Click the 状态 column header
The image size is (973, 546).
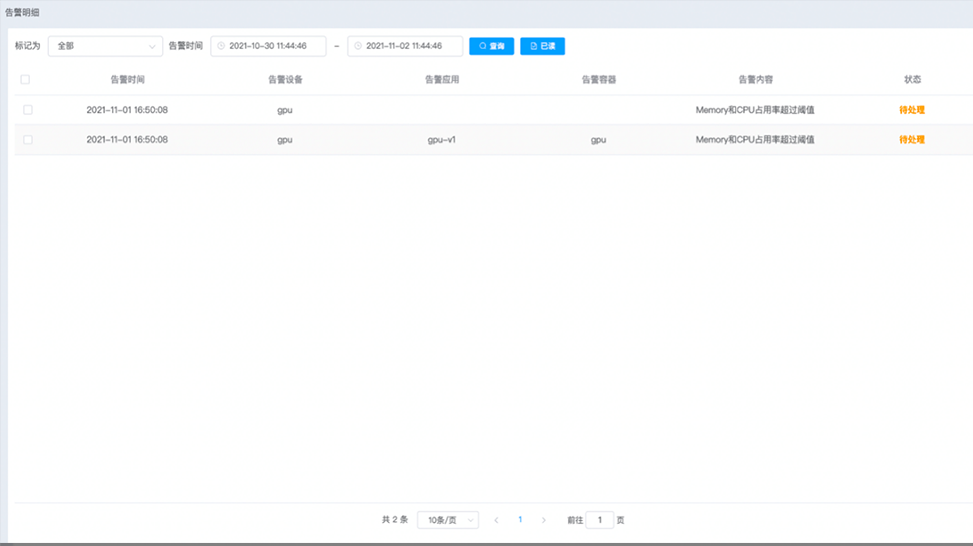912,79
